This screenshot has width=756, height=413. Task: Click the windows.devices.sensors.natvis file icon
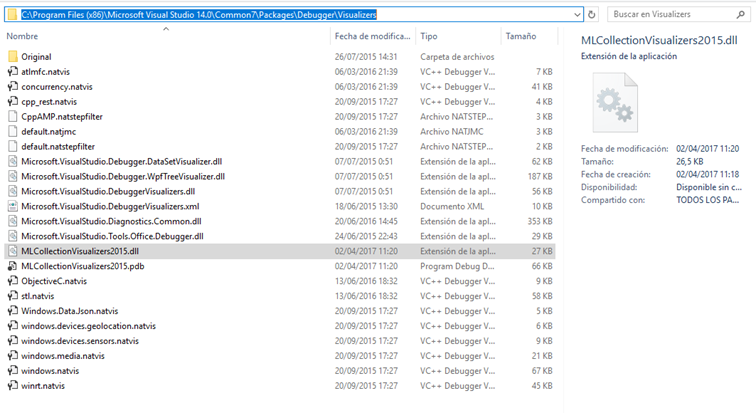pos(13,340)
